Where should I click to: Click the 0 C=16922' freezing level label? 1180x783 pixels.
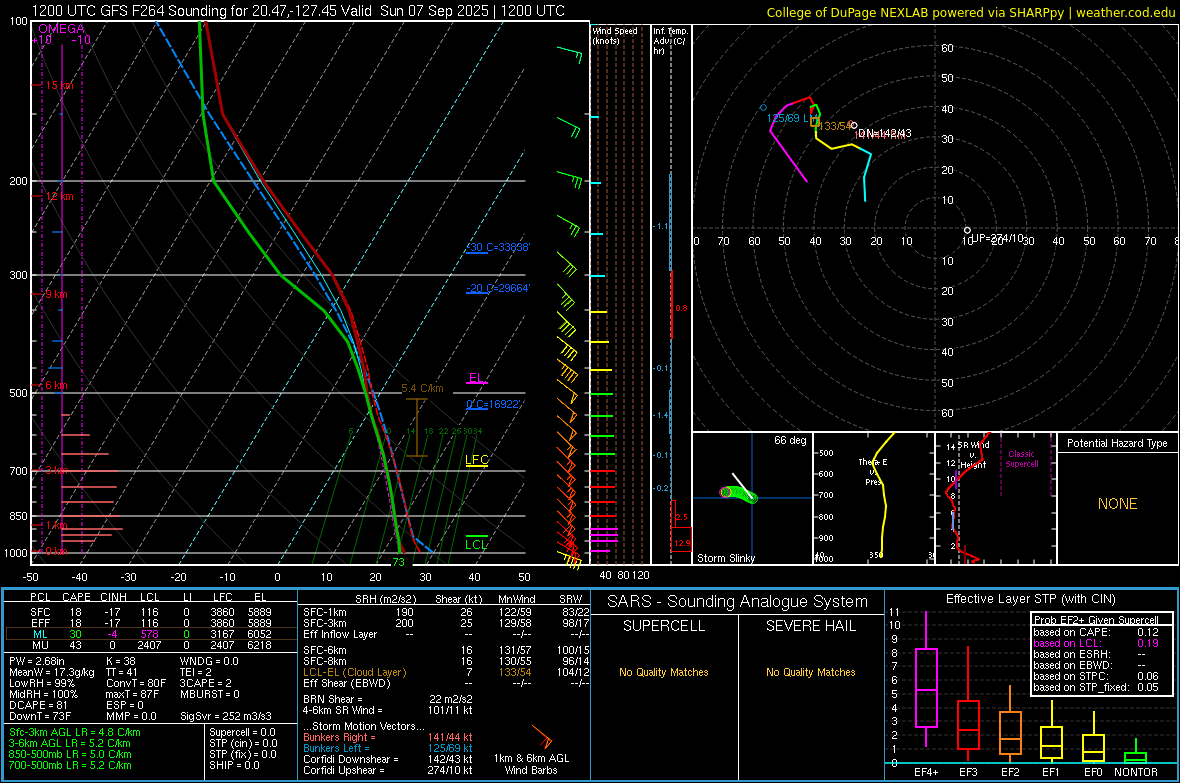pos(493,404)
